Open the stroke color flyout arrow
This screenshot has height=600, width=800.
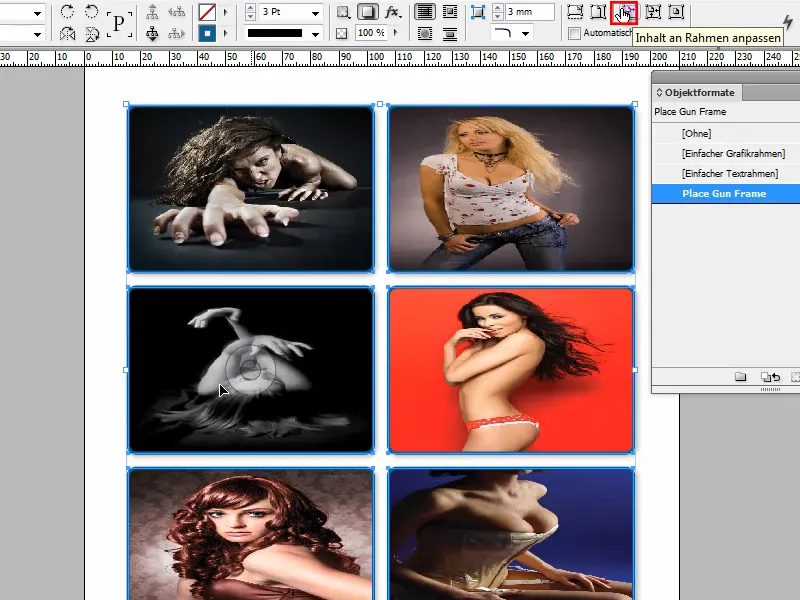tap(226, 34)
